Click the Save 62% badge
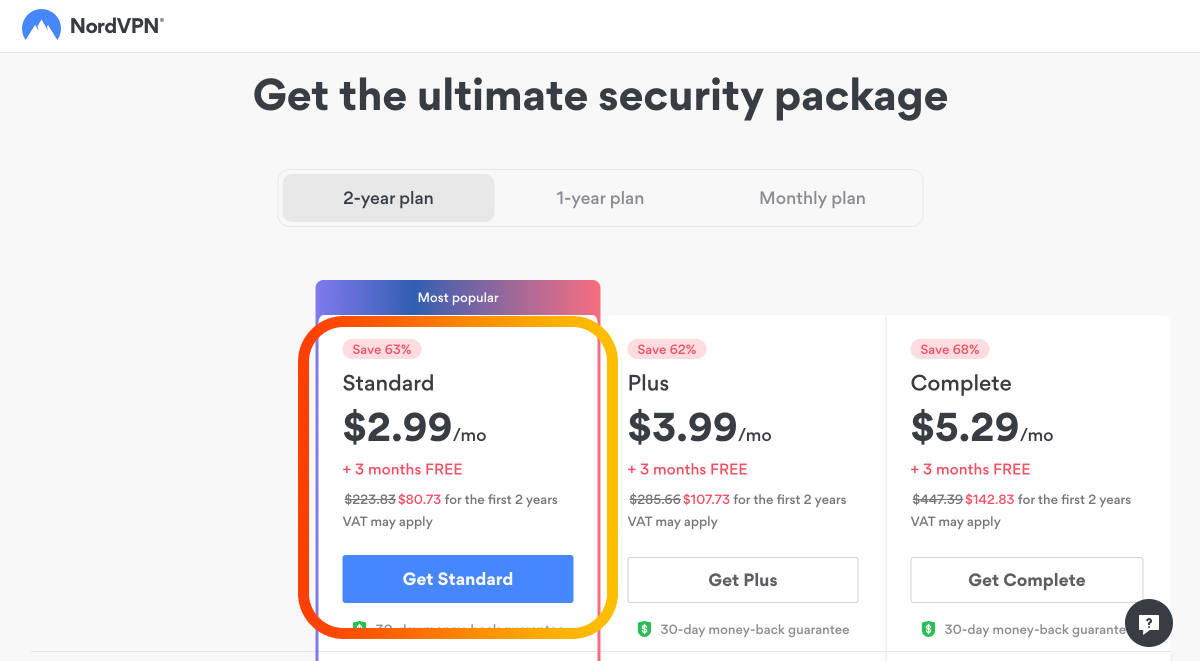 tap(667, 349)
